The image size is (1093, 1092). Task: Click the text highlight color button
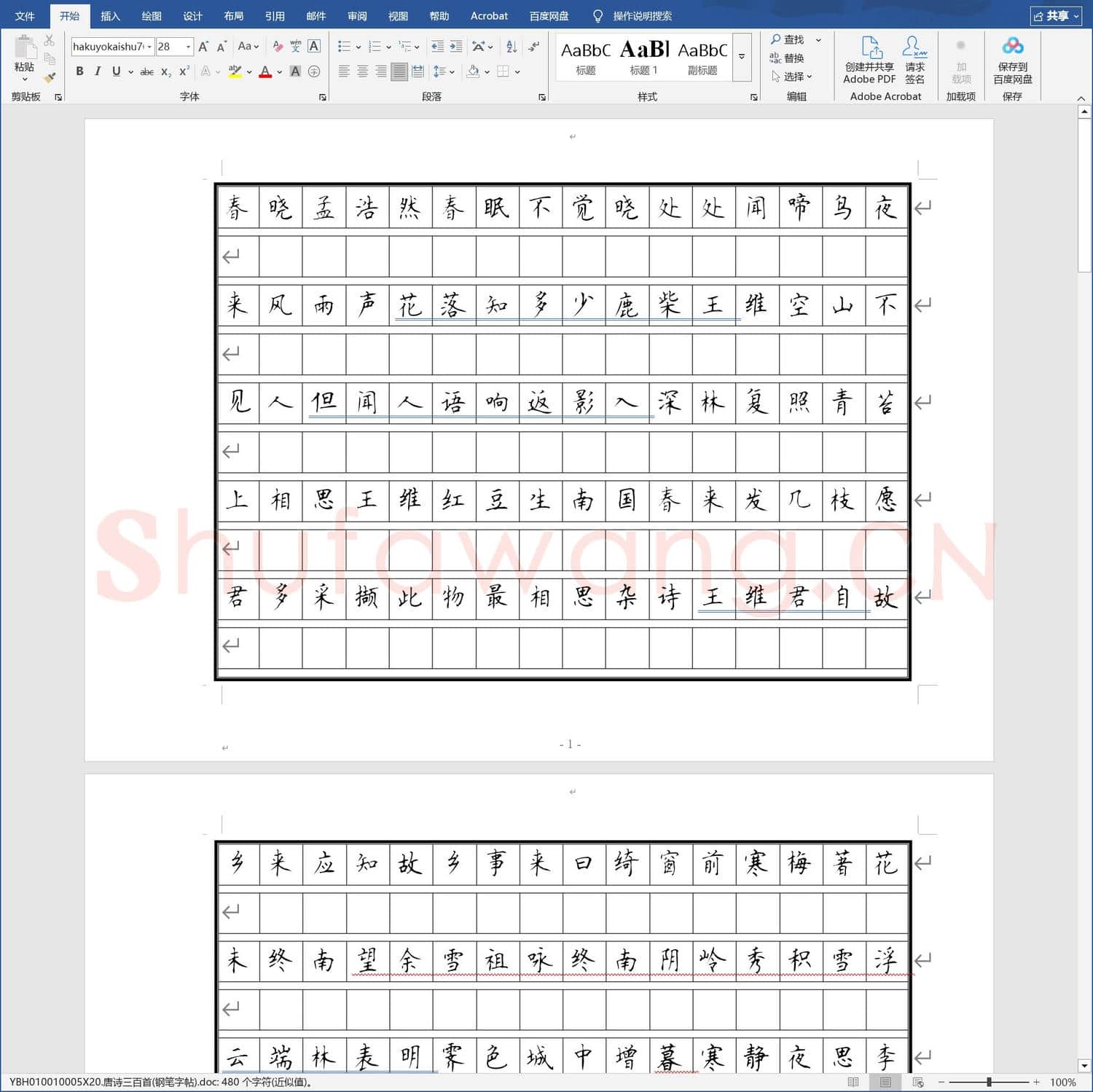pyautogui.click(x=235, y=71)
